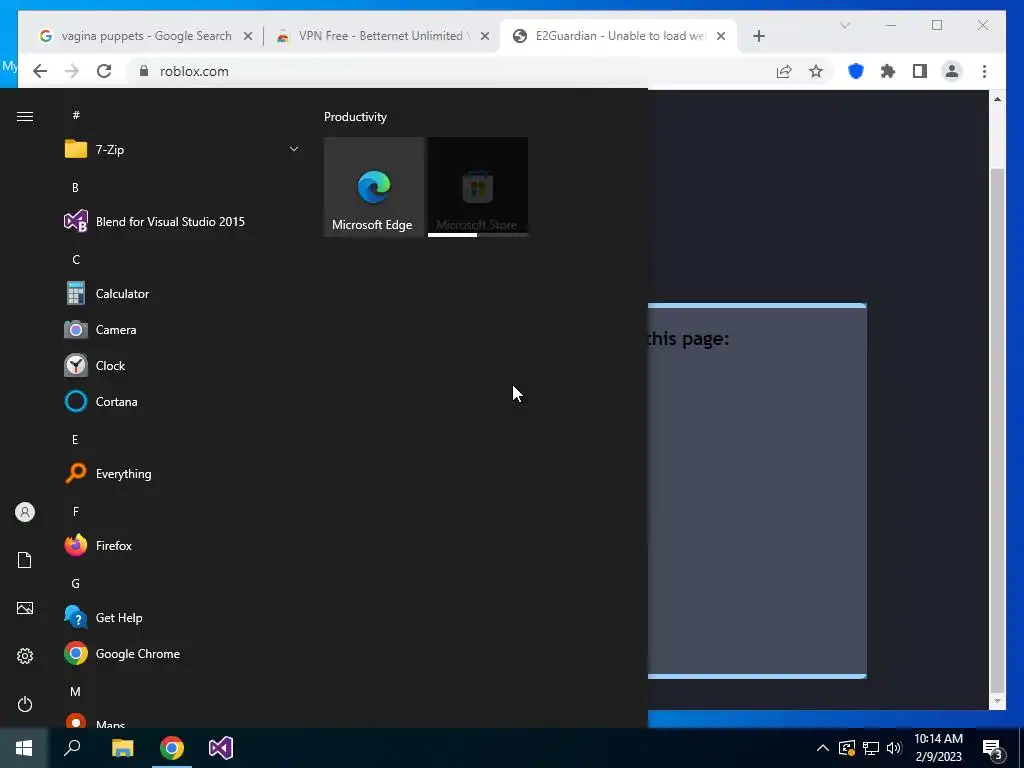Viewport: 1024px width, 768px height.
Task: Open the taskbar clock and date
Action: click(x=938, y=748)
